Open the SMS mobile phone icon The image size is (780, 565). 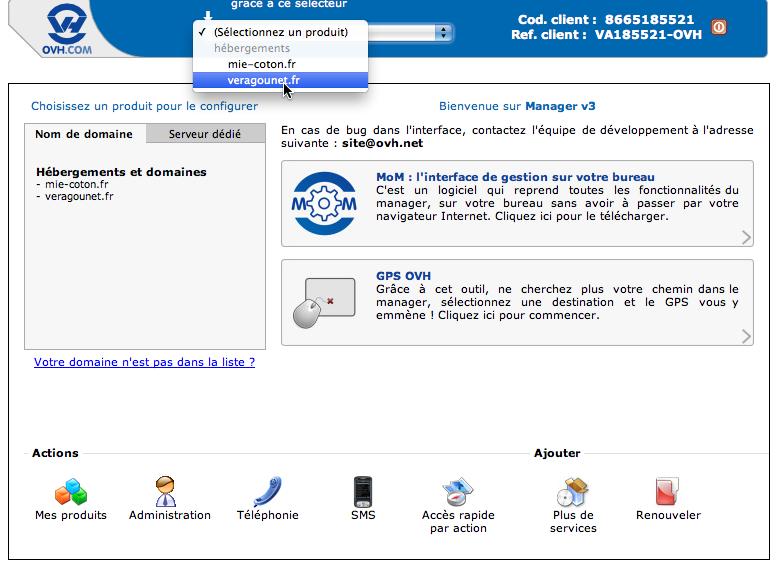pyautogui.click(x=363, y=491)
